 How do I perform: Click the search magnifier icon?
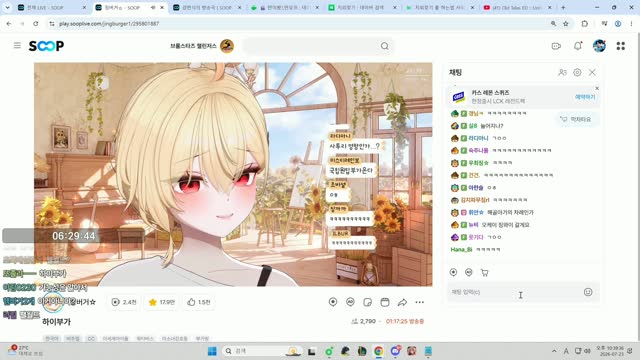tap(384, 46)
